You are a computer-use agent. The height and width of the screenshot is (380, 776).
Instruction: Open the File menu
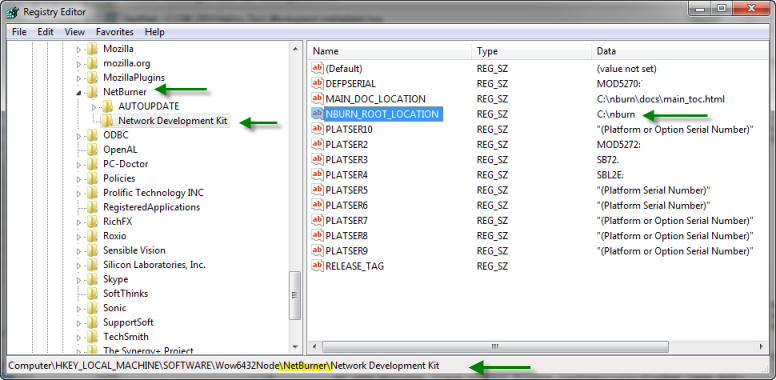click(x=19, y=32)
